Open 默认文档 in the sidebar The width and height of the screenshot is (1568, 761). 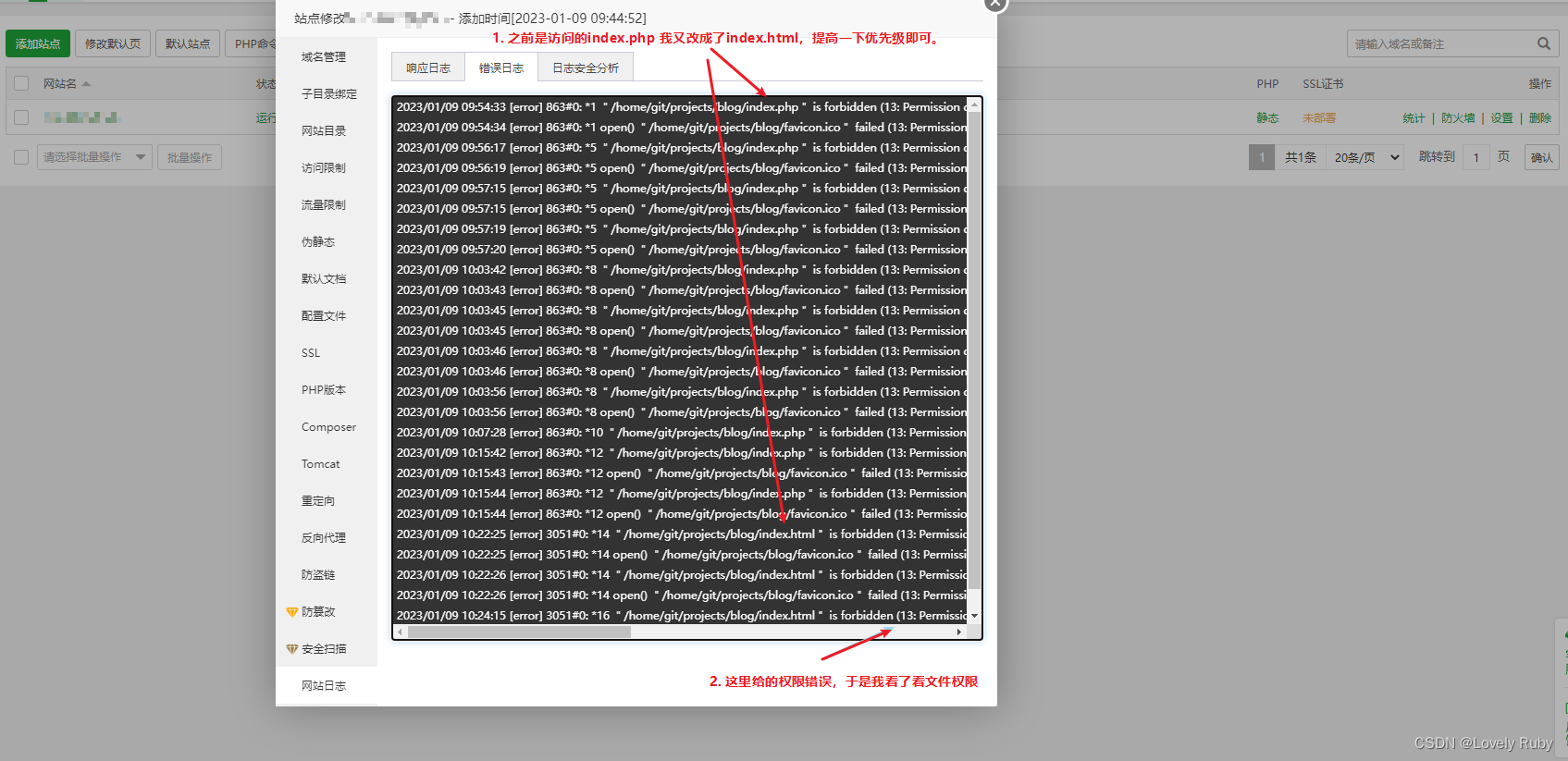click(324, 279)
